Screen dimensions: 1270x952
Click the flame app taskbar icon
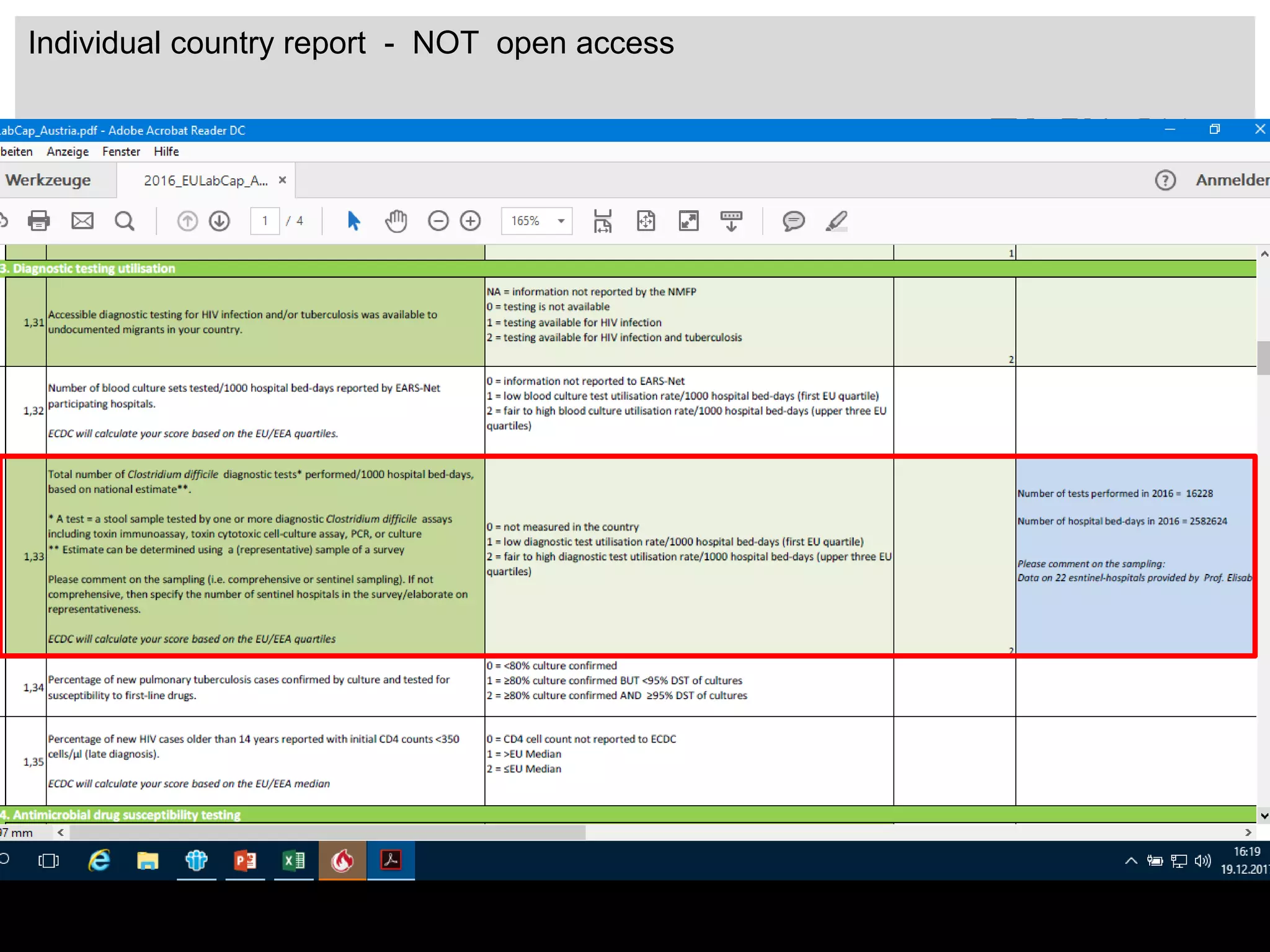pyautogui.click(x=342, y=860)
